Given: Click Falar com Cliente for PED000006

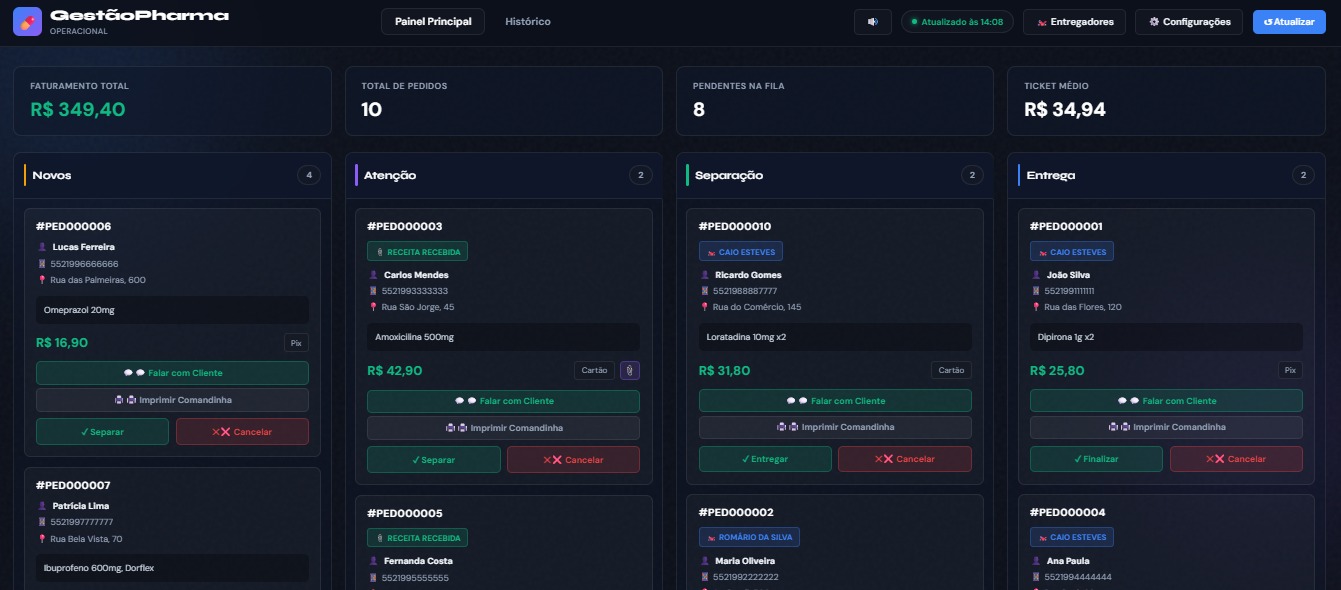Looking at the screenshot, I should [172, 373].
